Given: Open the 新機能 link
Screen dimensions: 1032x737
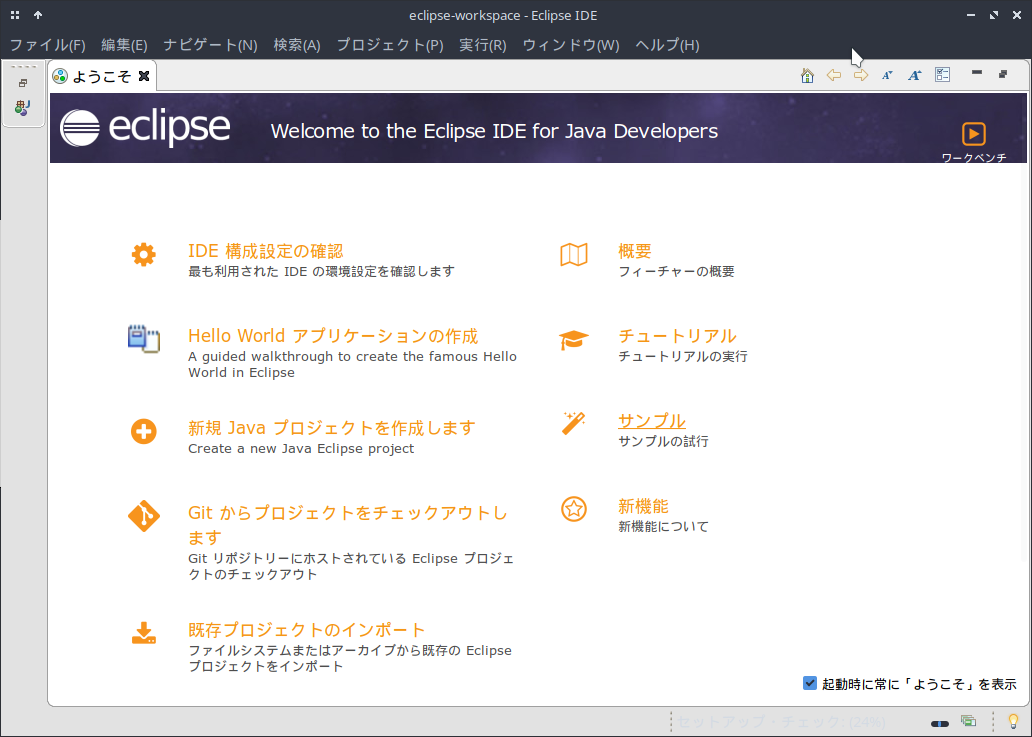Looking at the screenshot, I should point(644,506).
